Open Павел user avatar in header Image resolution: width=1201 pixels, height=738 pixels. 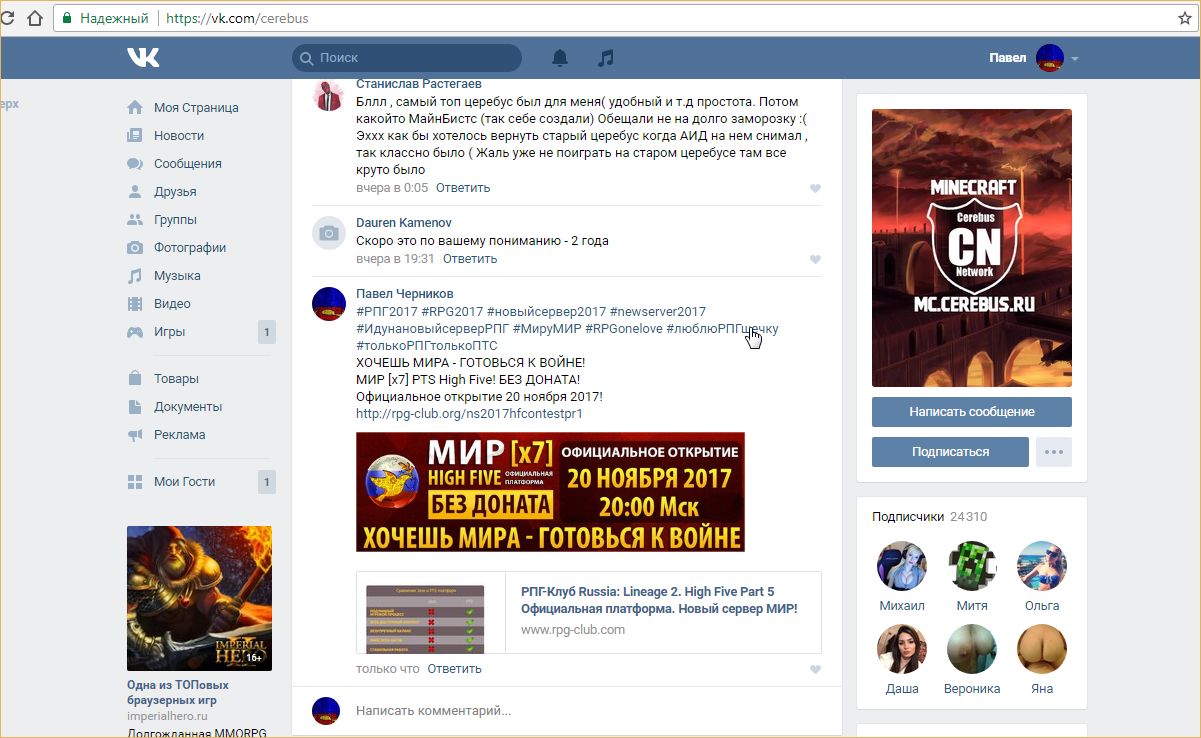1050,58
